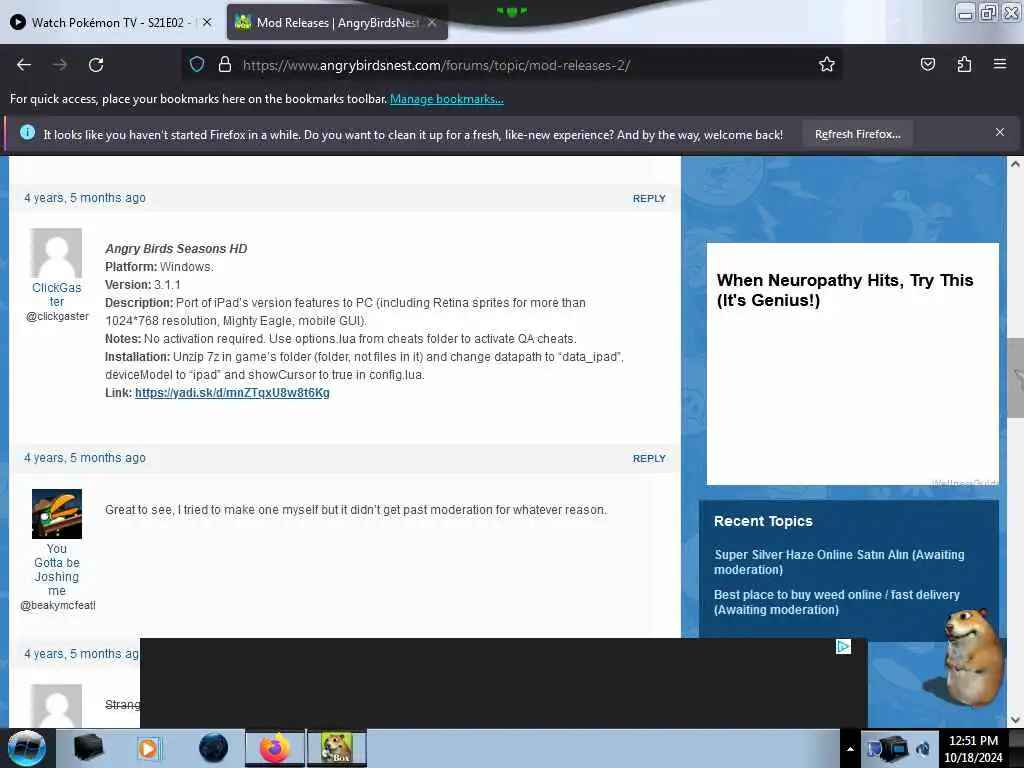This screenshot has width=1024, height=768.
Task: Click the Recent Topics heading
Action: click(x=763, y=521)
